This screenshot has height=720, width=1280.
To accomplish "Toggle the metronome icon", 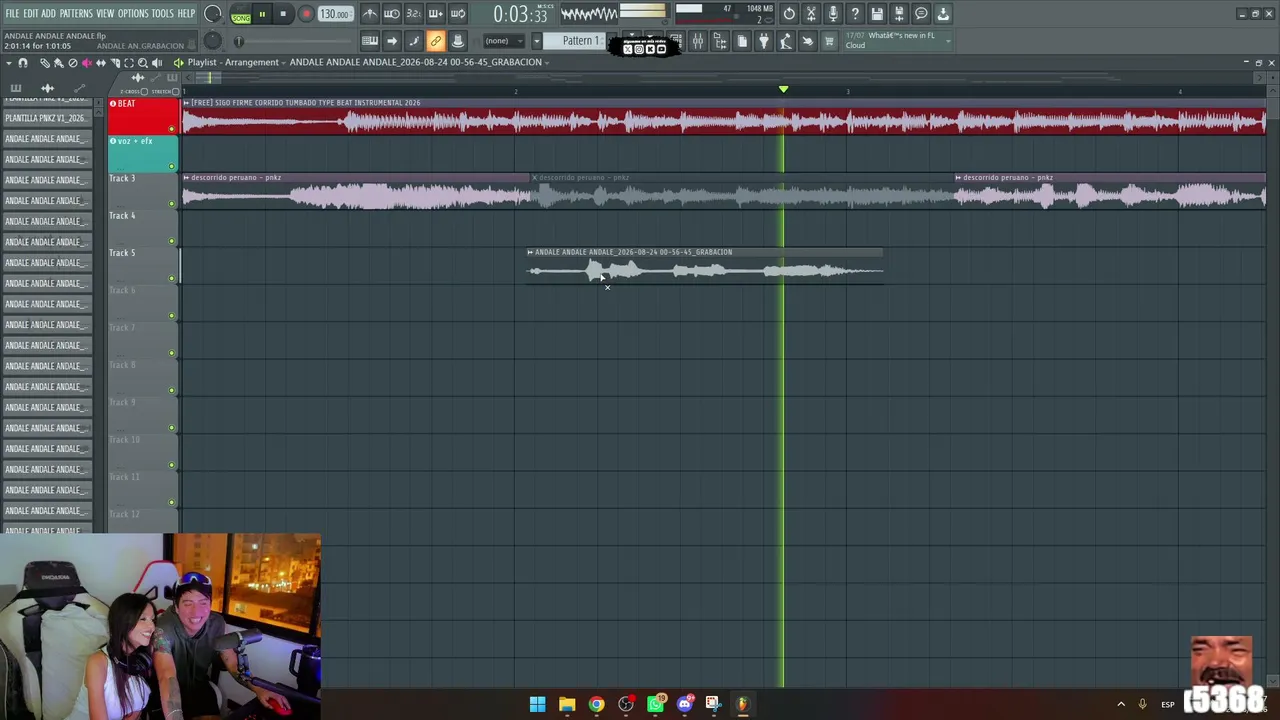I will click(370, 14).
